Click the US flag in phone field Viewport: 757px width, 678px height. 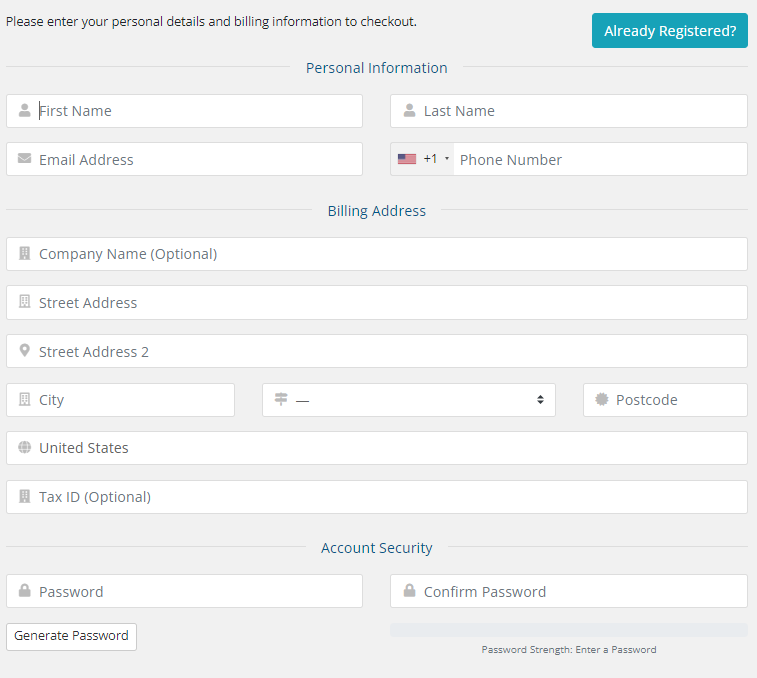tap(407, 159)
